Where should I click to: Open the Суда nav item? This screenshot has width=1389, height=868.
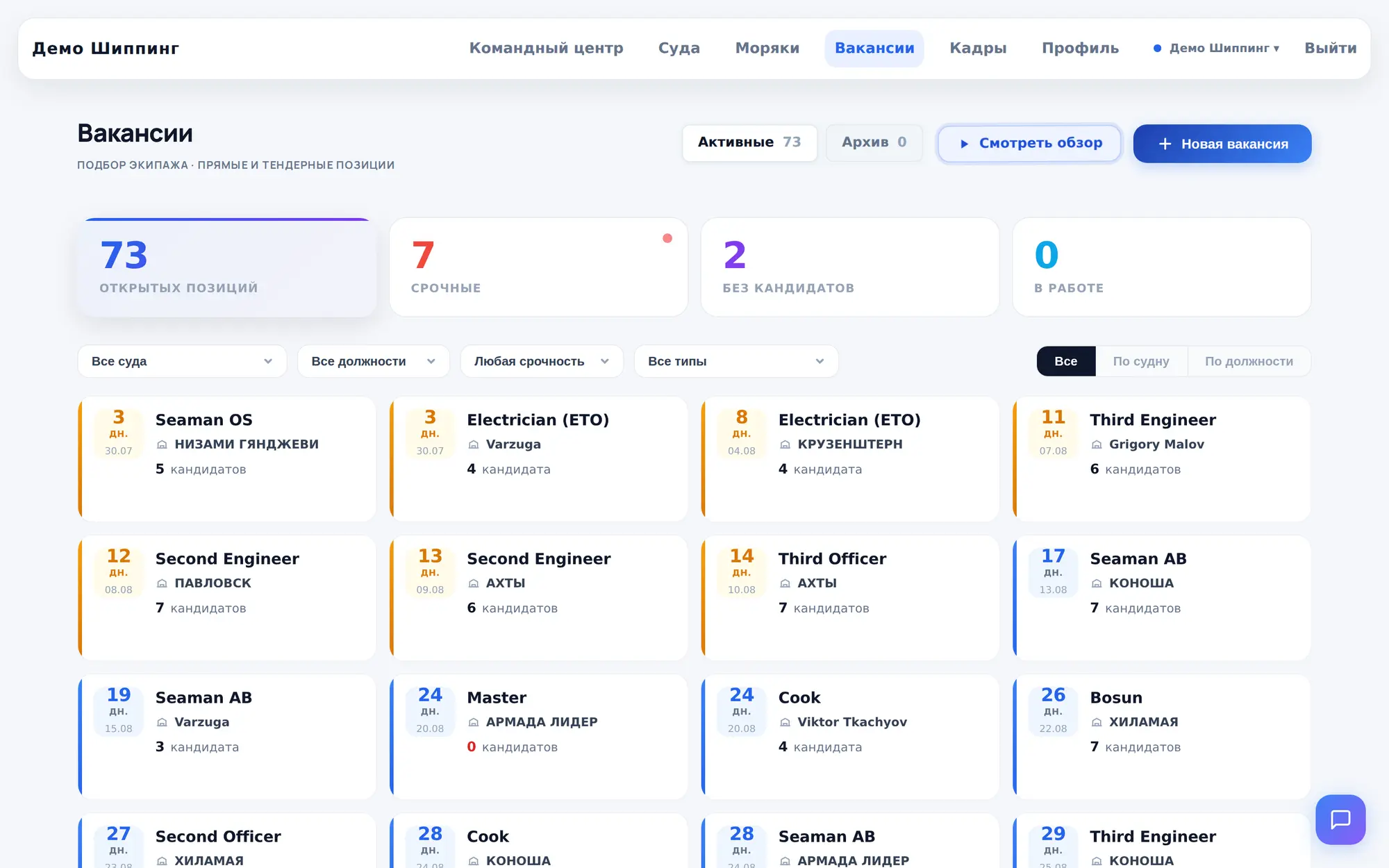click(679, 49)
